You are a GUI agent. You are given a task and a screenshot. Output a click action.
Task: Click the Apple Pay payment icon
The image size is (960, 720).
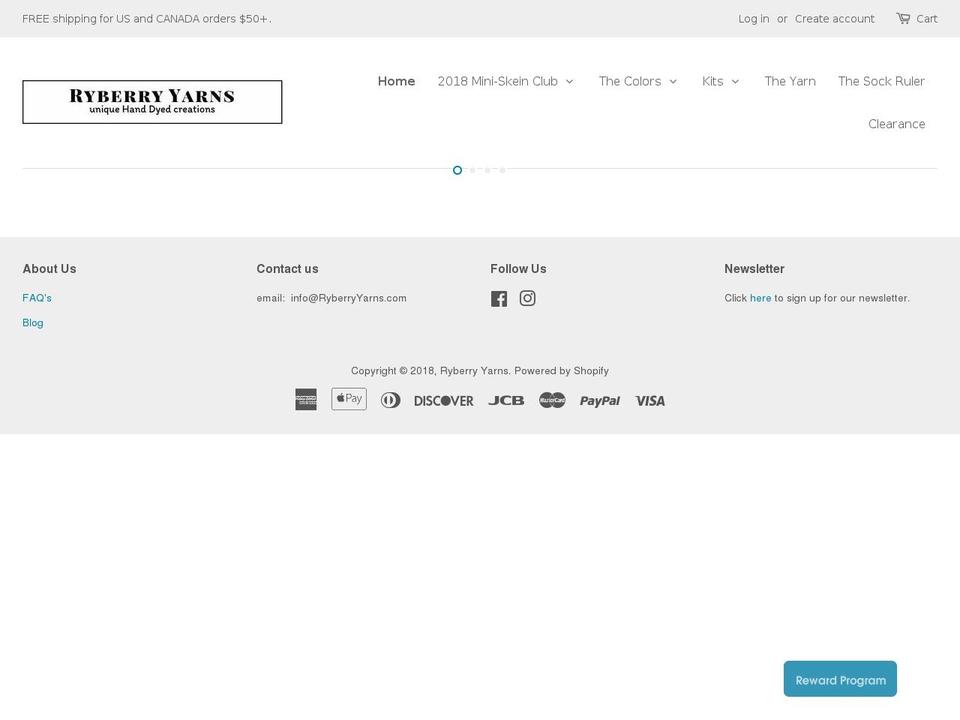click(349, 399)
